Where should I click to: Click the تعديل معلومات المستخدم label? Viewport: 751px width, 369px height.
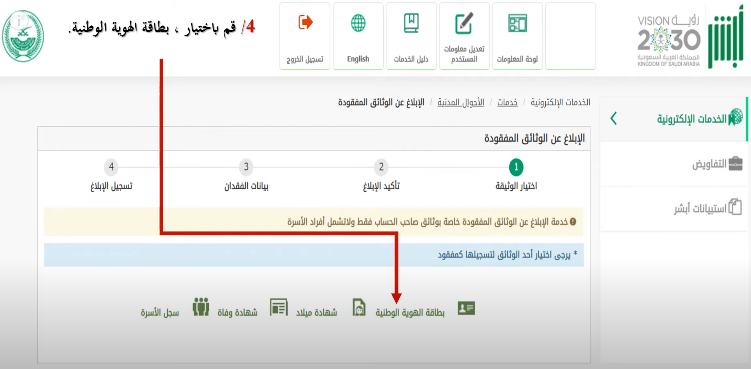pyautogui.click(x=464, y=54)
